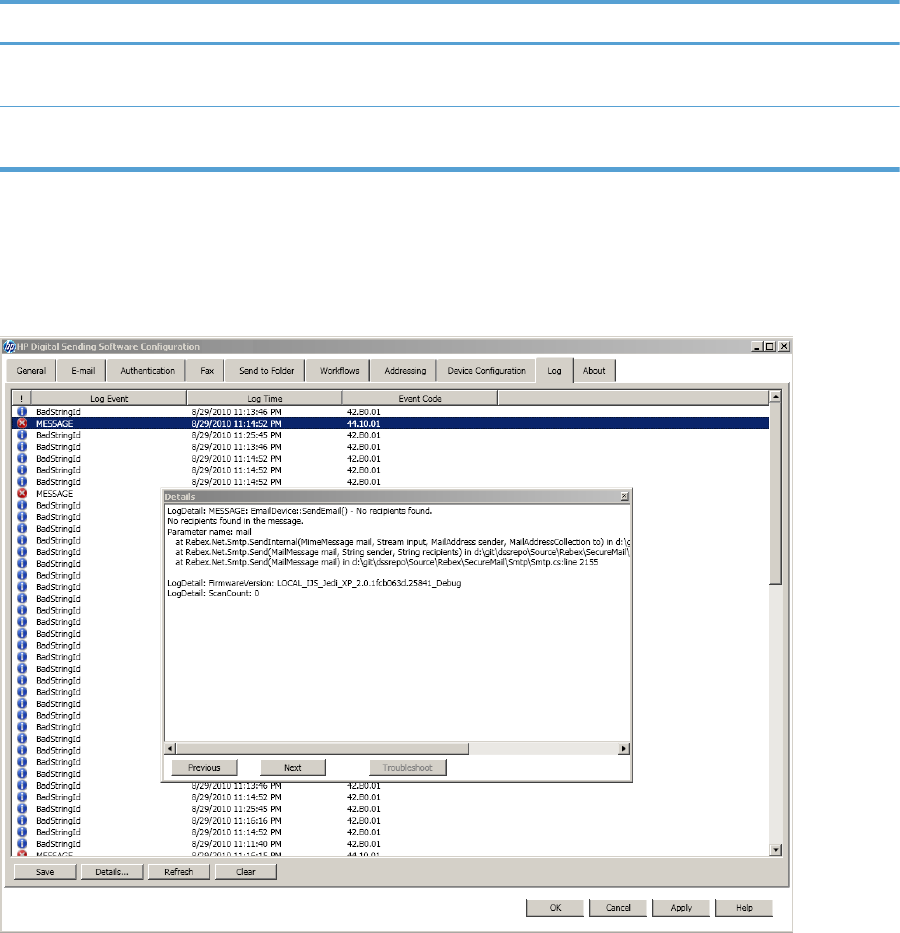Click log list scroll down arrow
The image size is (900, 933).
(x=775, y=850)
